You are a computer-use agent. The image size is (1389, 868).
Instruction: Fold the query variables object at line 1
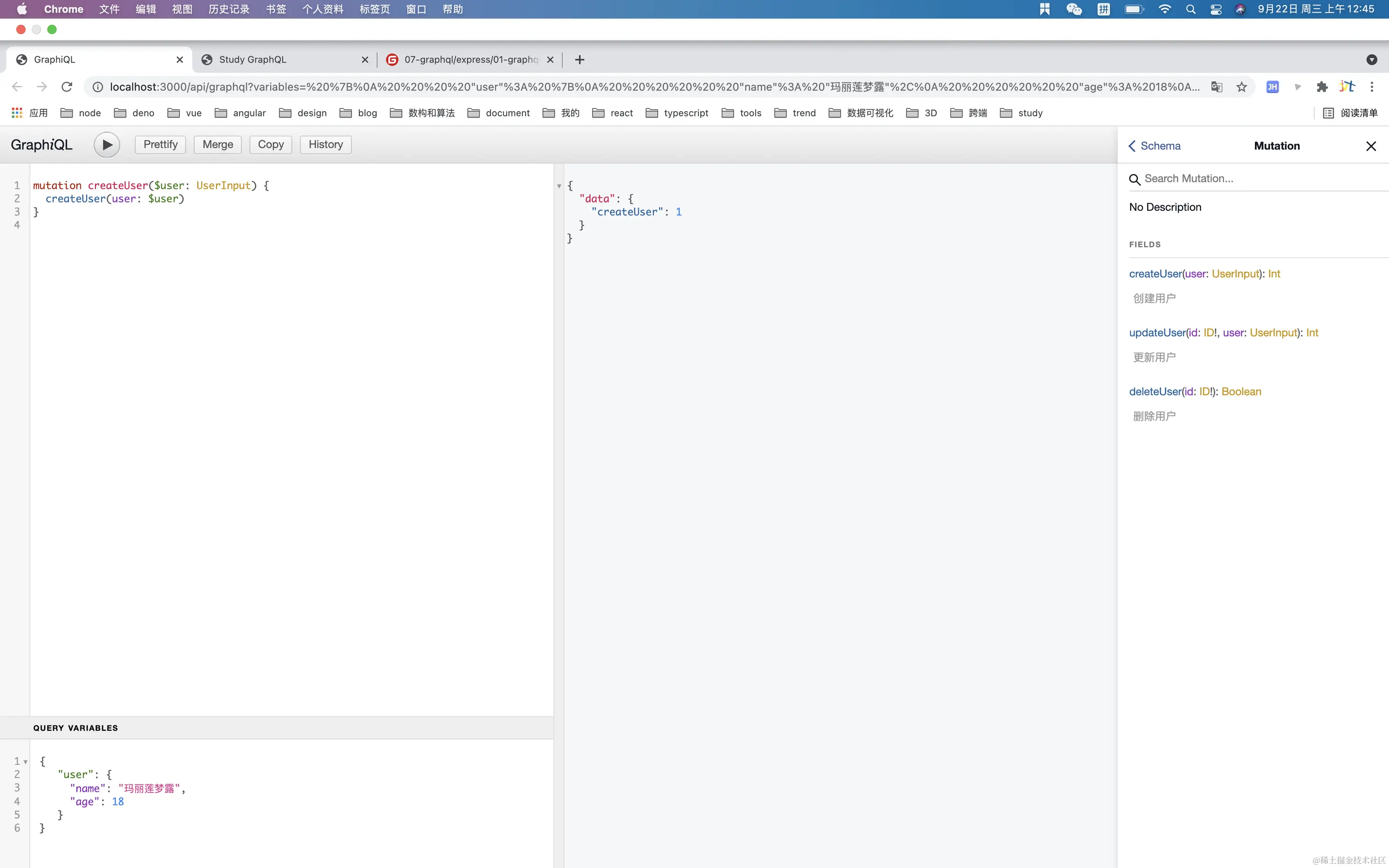(x=26, y=762)
